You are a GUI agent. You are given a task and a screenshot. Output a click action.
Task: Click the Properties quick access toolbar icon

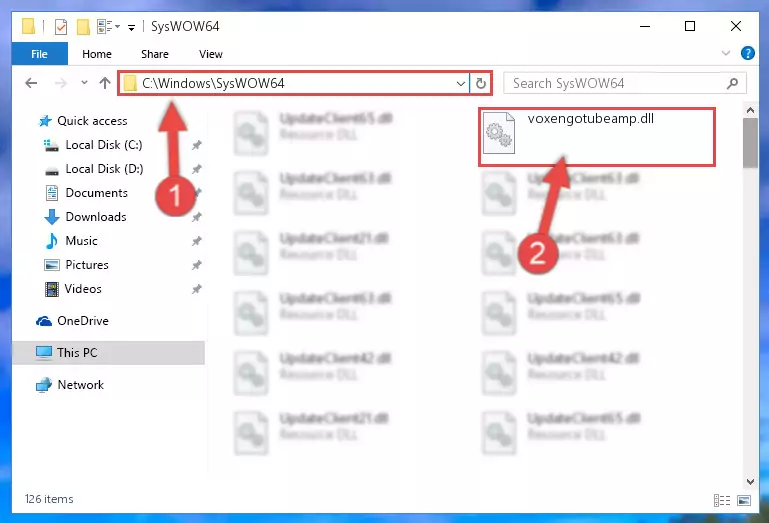point(60,26)
